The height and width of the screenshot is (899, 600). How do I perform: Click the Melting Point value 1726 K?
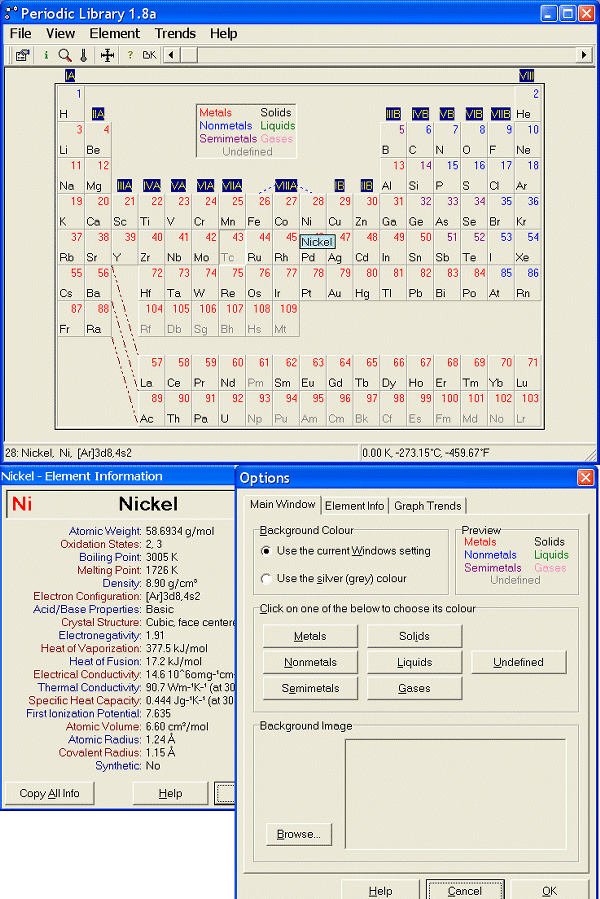pos(162,570)
